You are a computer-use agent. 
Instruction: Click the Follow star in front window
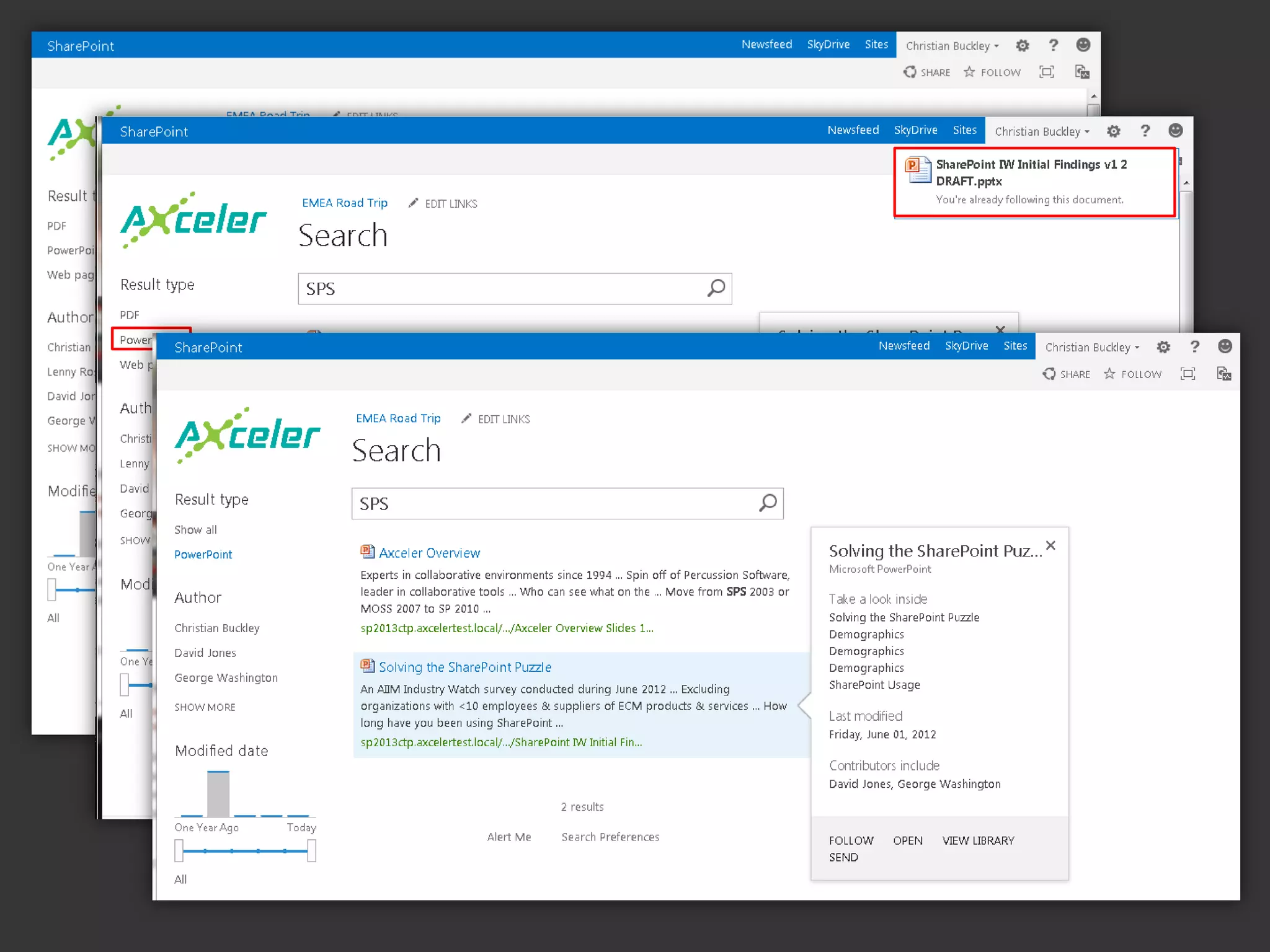coord(1109,374)
